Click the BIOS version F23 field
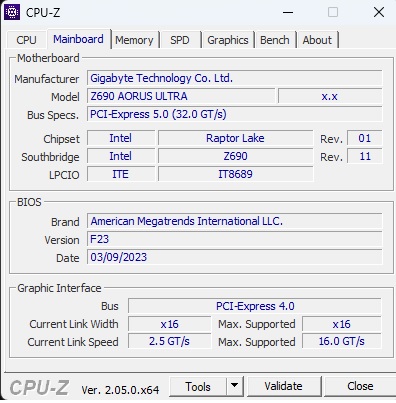Viewport: 396px width, 403px height. click(x=235, y=239)
